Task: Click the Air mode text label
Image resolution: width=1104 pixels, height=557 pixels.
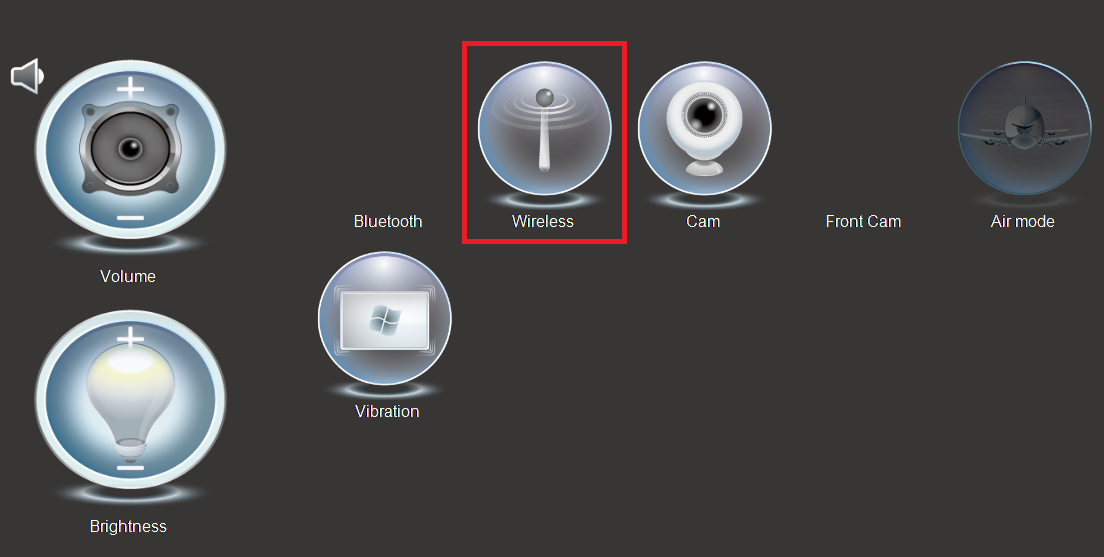Action: pyautogui.click(x=1022, y=221)
